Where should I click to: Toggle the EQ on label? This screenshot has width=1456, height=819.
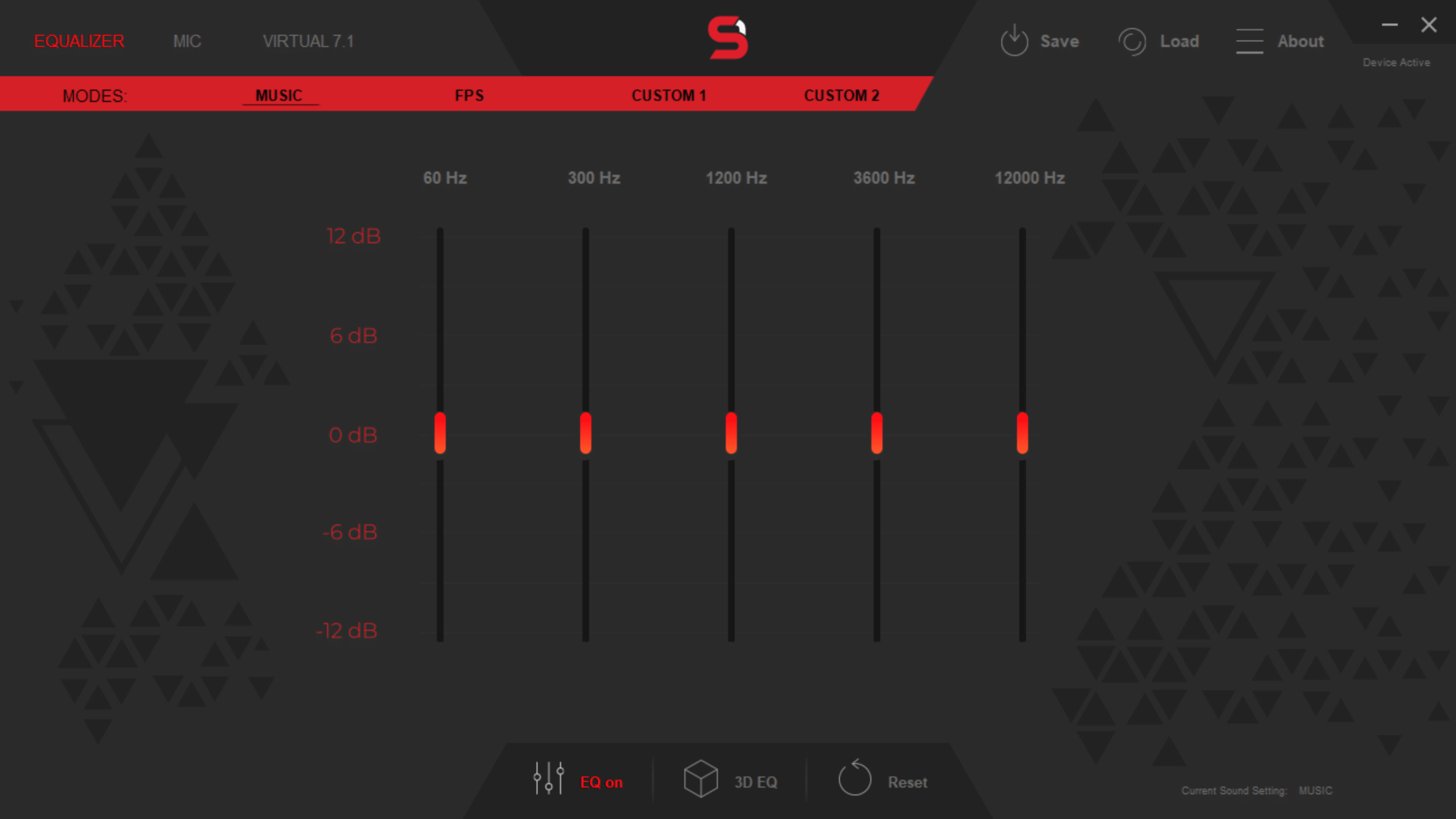(x=601, y=782)
